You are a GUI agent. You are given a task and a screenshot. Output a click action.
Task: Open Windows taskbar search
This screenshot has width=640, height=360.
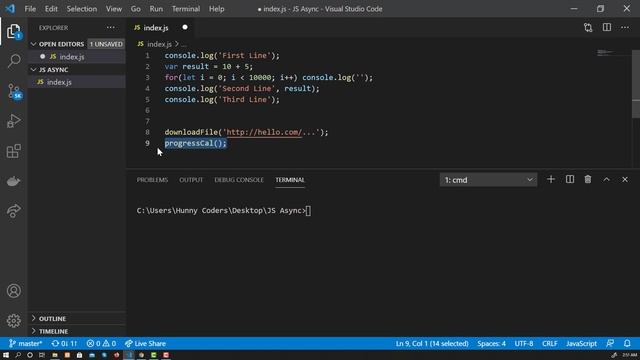[18, 355]
